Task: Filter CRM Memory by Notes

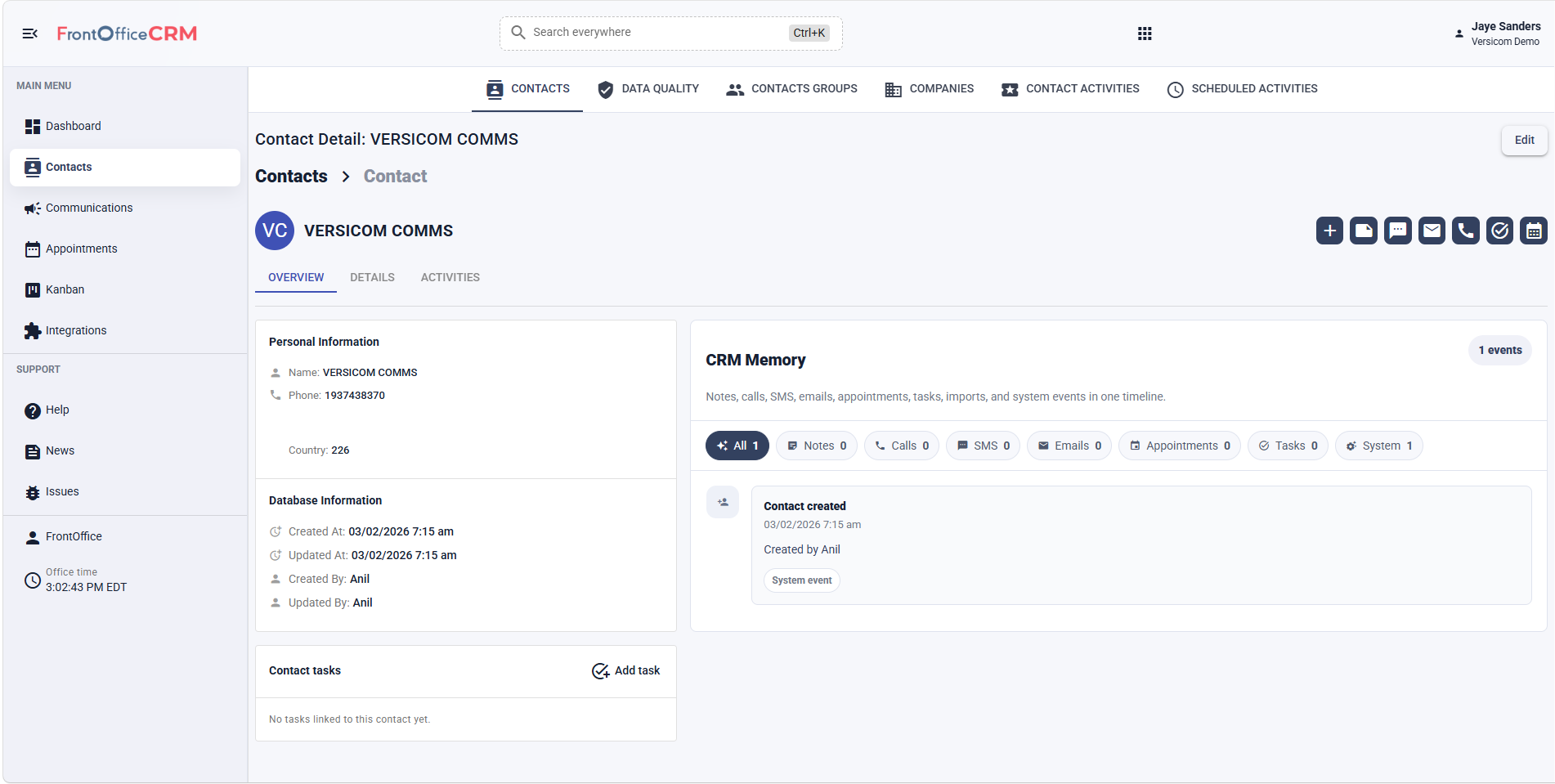Action: click(816, 446)
